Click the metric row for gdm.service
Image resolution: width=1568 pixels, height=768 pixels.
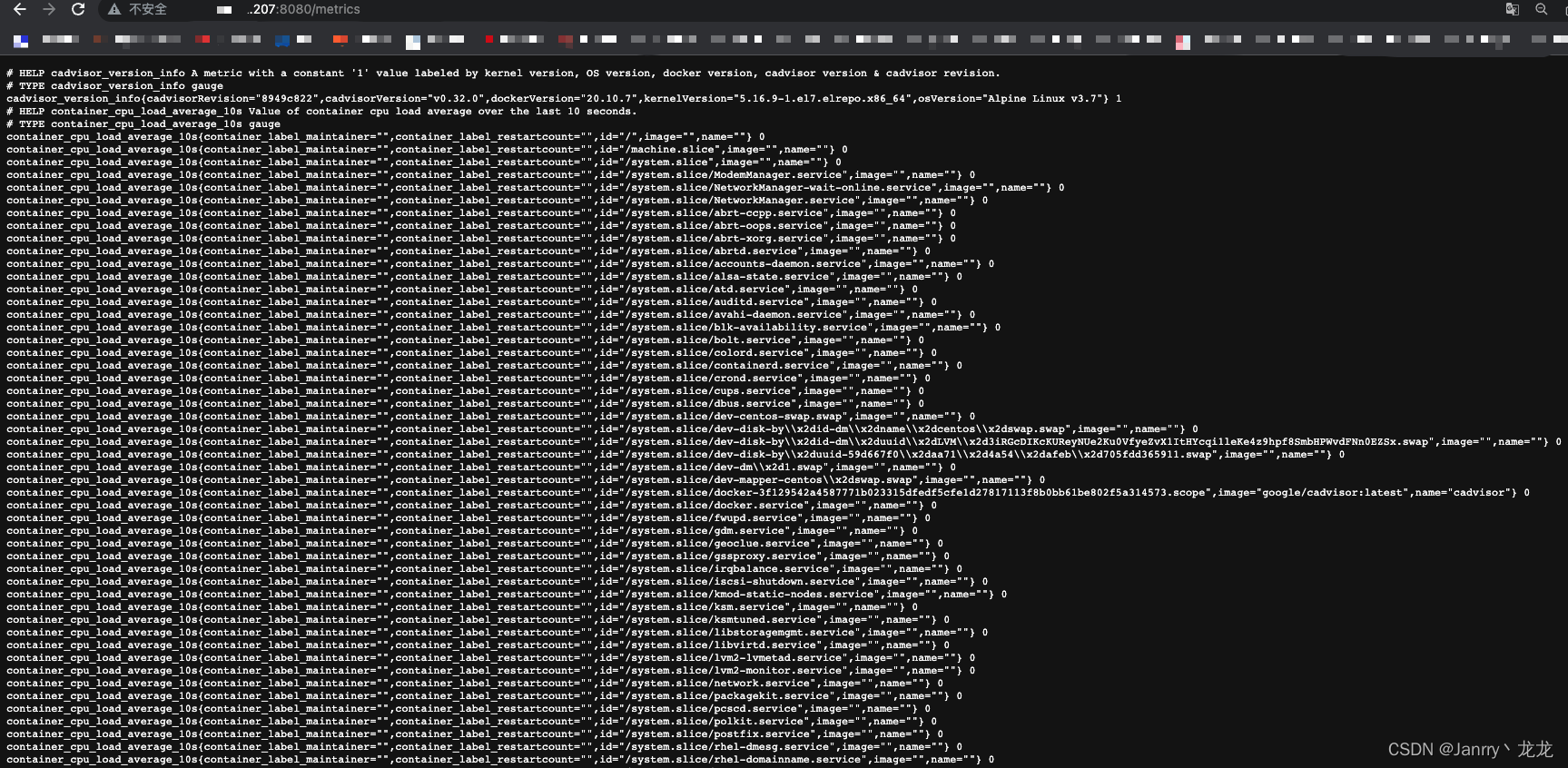pos(462,531)
